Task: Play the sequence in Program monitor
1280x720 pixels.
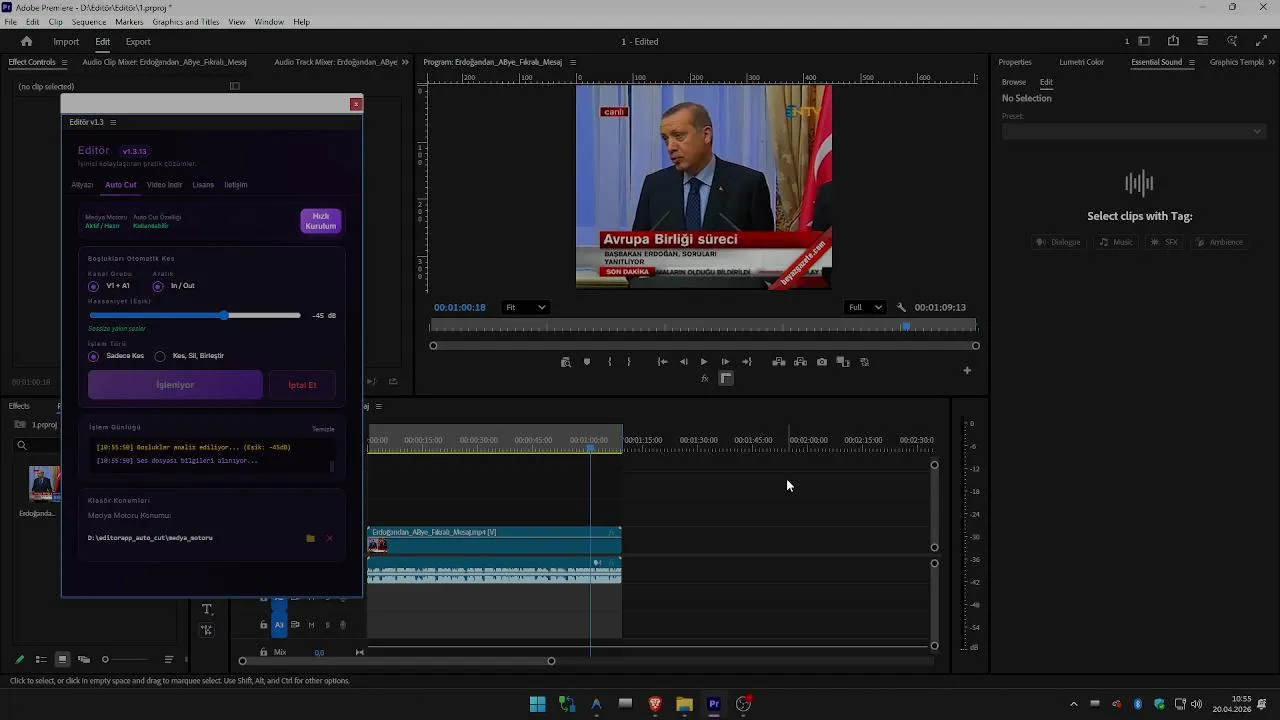Action: (704, 362)
